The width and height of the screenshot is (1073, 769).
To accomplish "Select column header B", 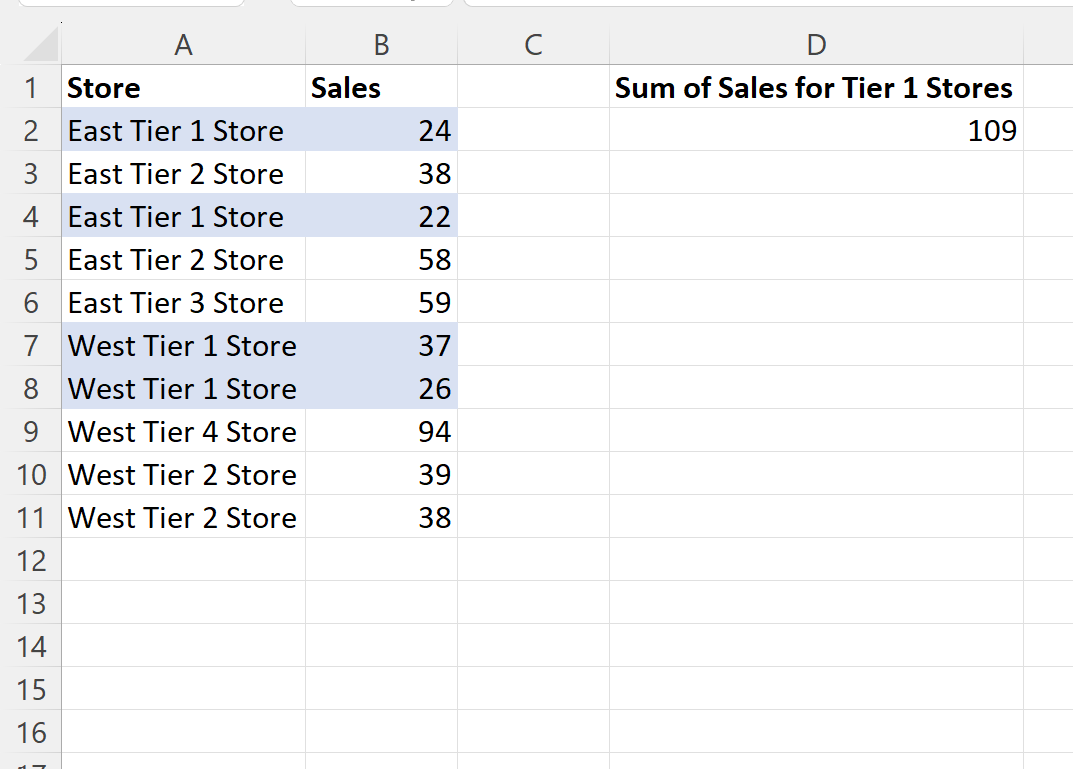I will pyautogui.click(x=381, y=44).
